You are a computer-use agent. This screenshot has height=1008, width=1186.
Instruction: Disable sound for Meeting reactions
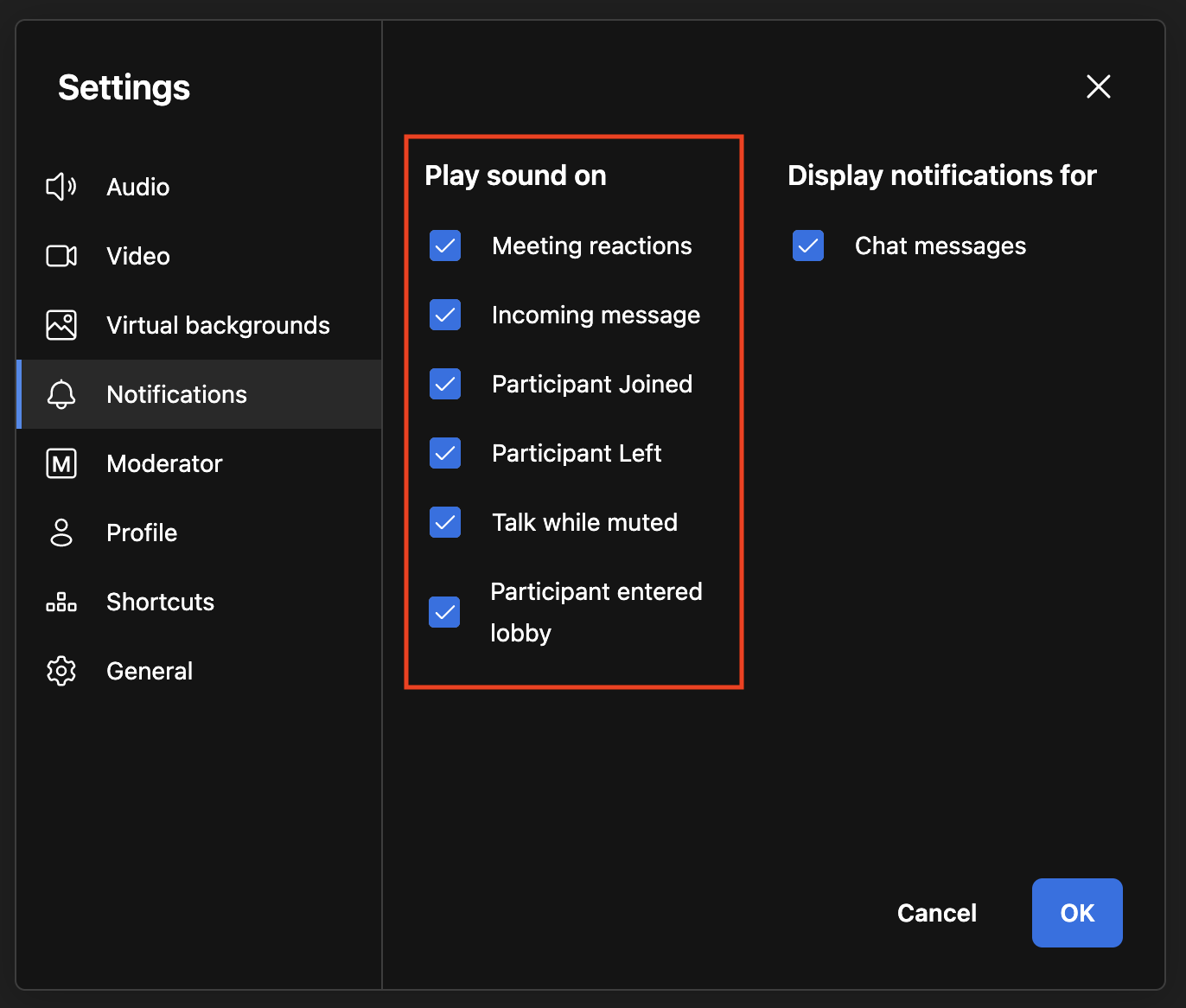(x=444, y=246)
